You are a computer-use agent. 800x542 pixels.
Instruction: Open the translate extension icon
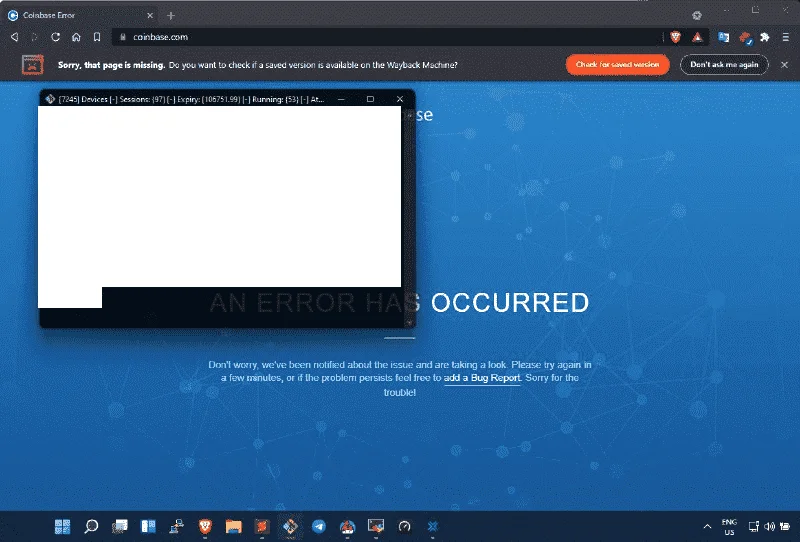click(723, 37)
